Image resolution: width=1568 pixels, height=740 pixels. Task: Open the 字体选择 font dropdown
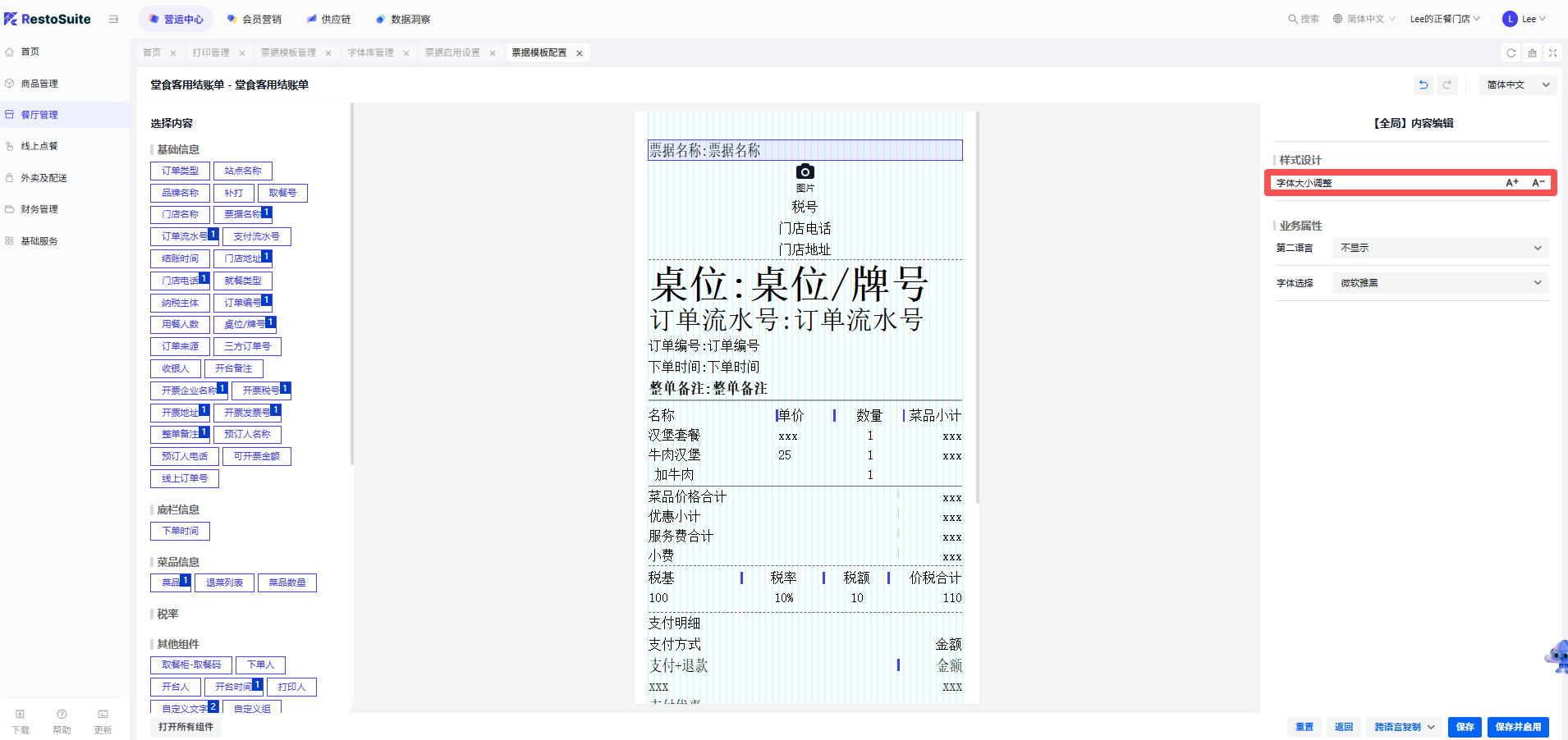1439,283
